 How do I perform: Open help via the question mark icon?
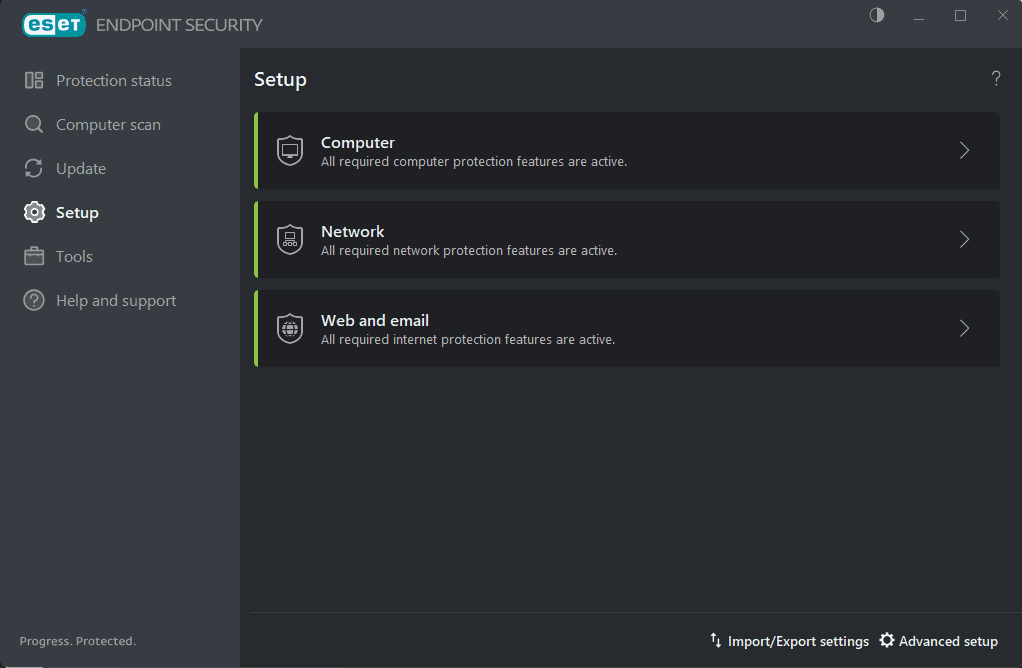[x=996, y=79]
